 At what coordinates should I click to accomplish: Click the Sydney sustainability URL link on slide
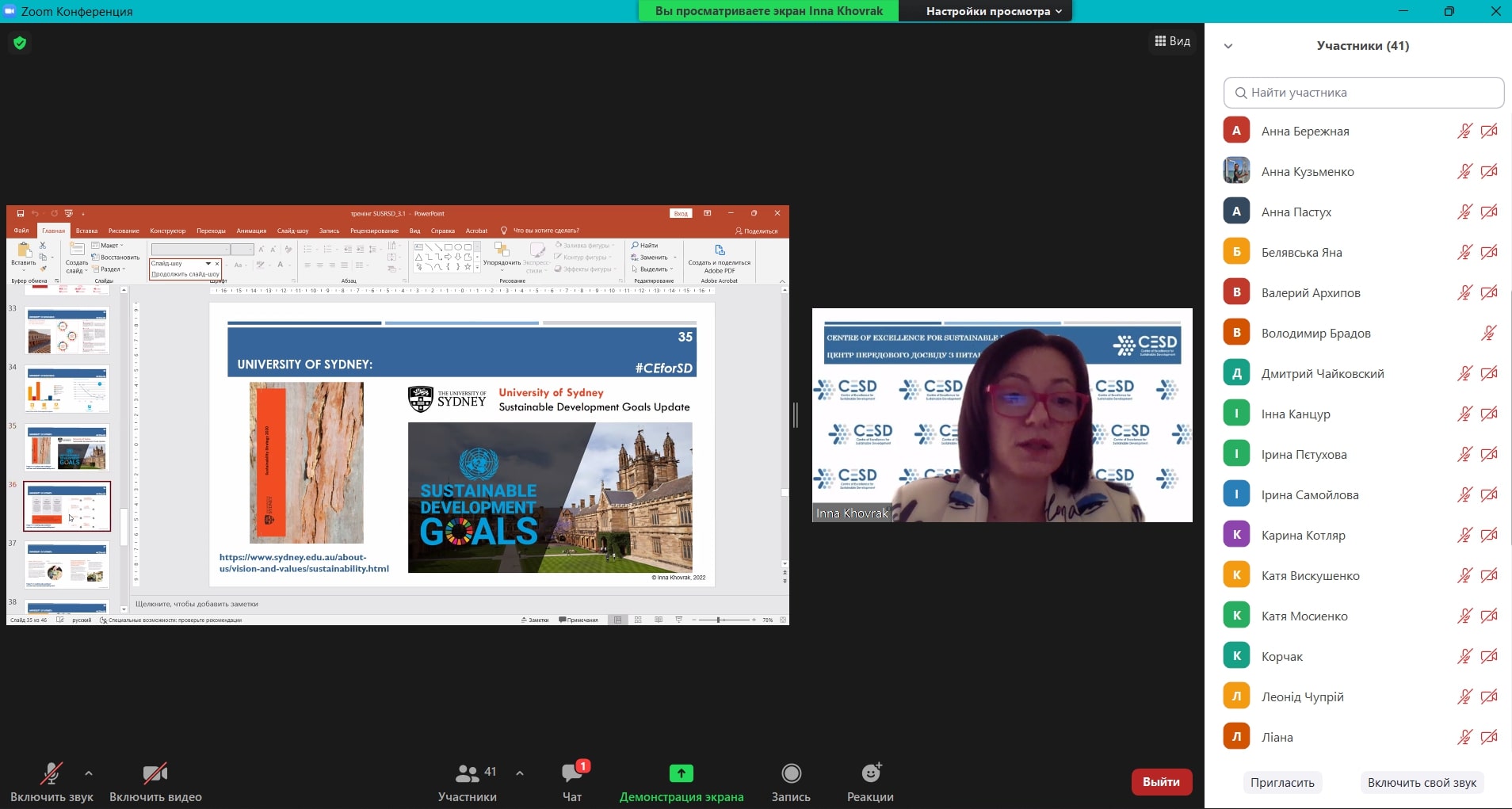coord(304,563)
